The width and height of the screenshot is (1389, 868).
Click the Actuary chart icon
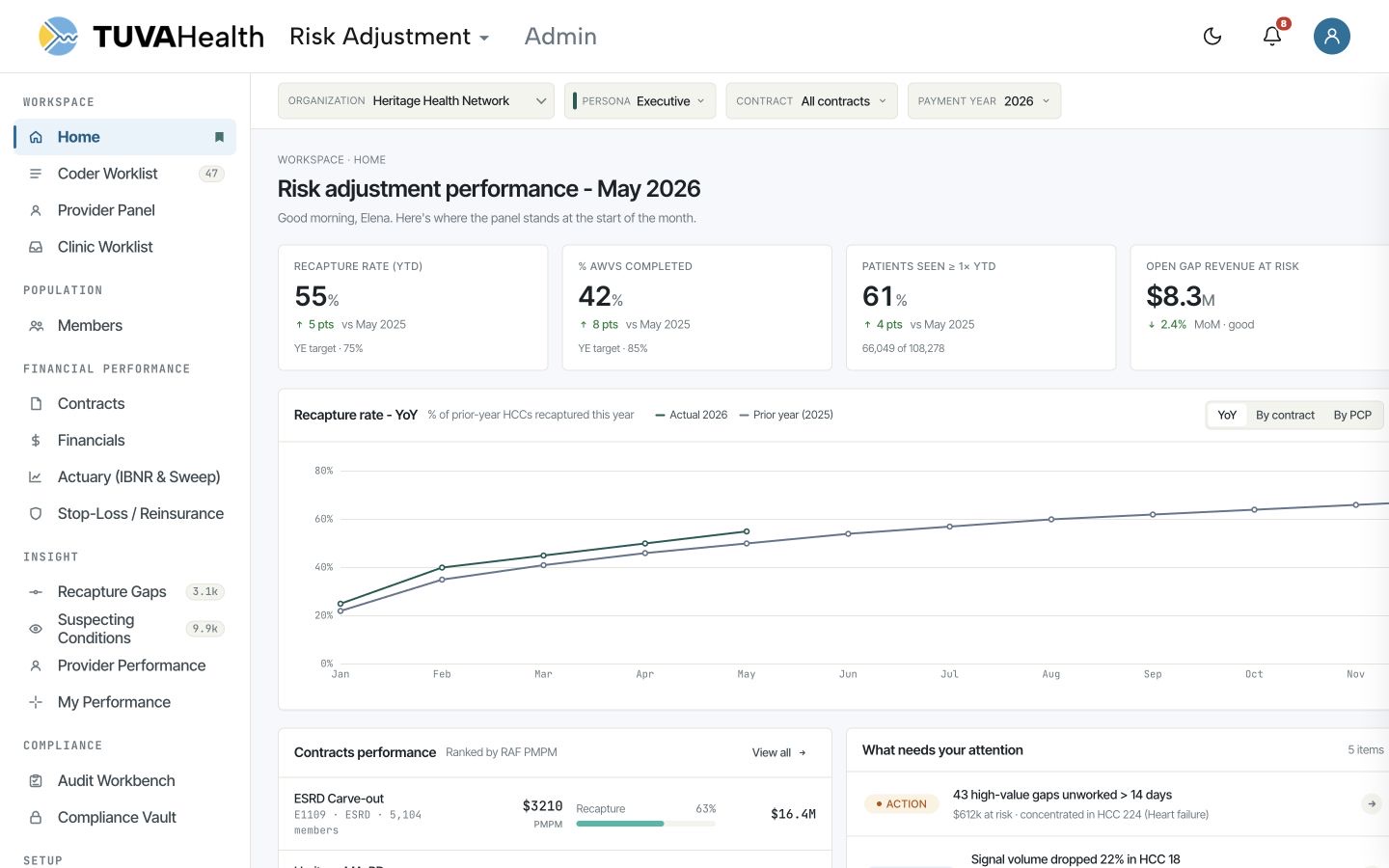[x=36, y=477]
